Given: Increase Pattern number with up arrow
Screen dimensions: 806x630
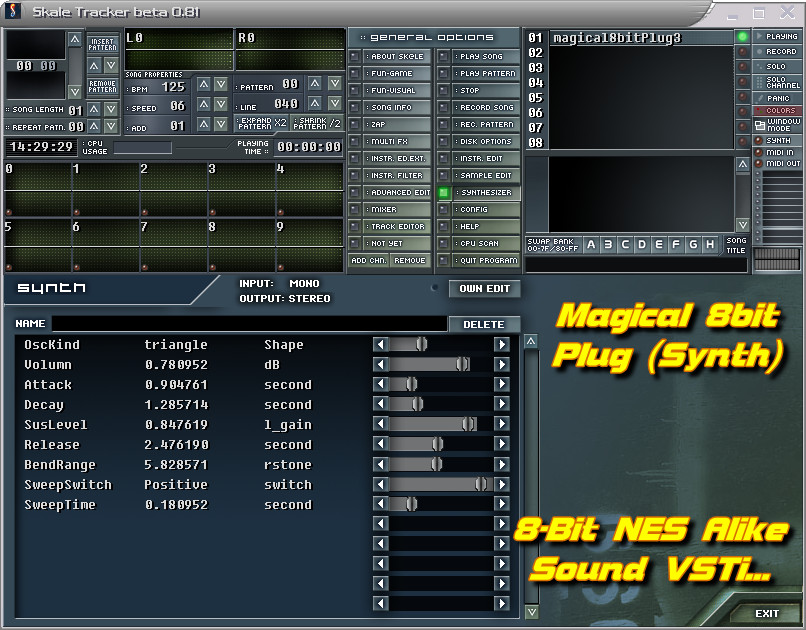Looking at the screenshot, I should click(315, 83).
